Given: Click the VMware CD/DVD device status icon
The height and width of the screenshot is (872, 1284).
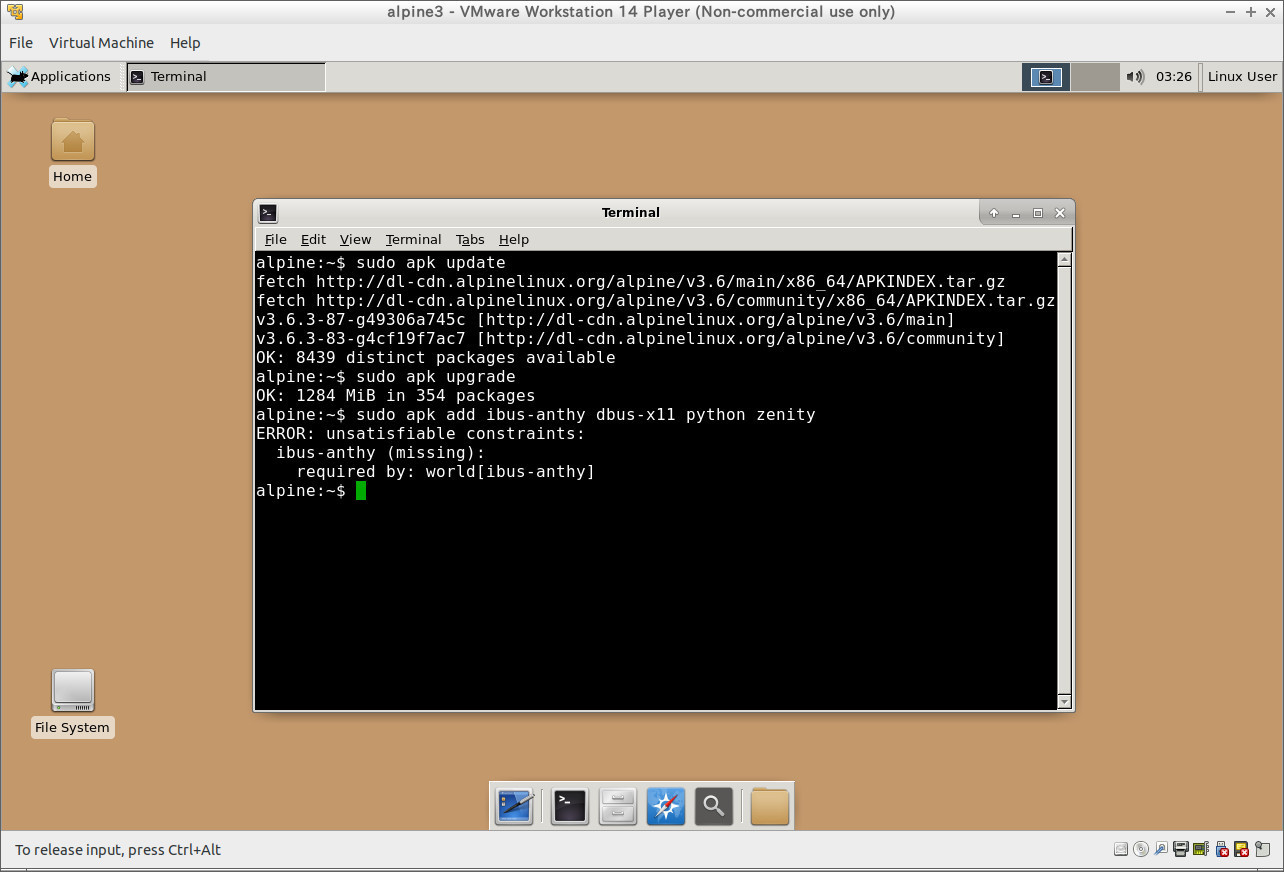Looking at the screenshot, I should point(1141,848).
